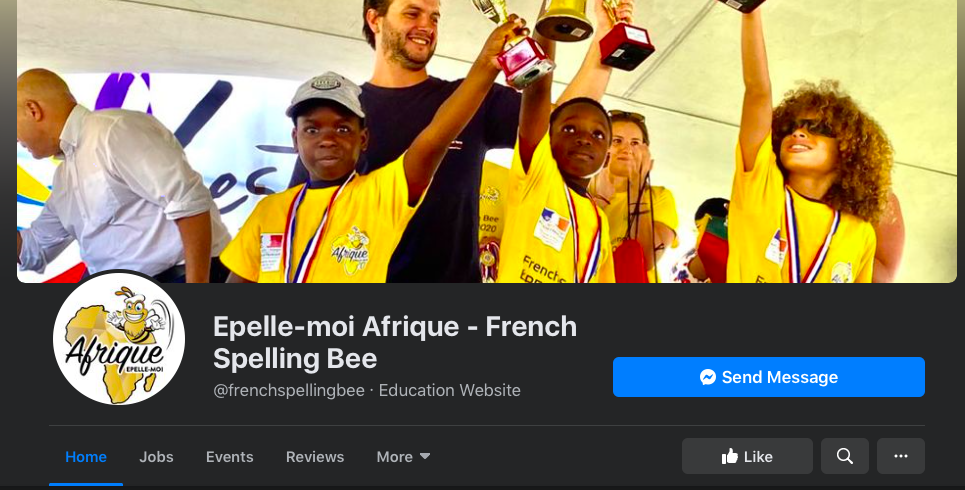Open the page search magnifier icon
The width and height of the screenshot is (965, 490).
(x=845, y=456)
